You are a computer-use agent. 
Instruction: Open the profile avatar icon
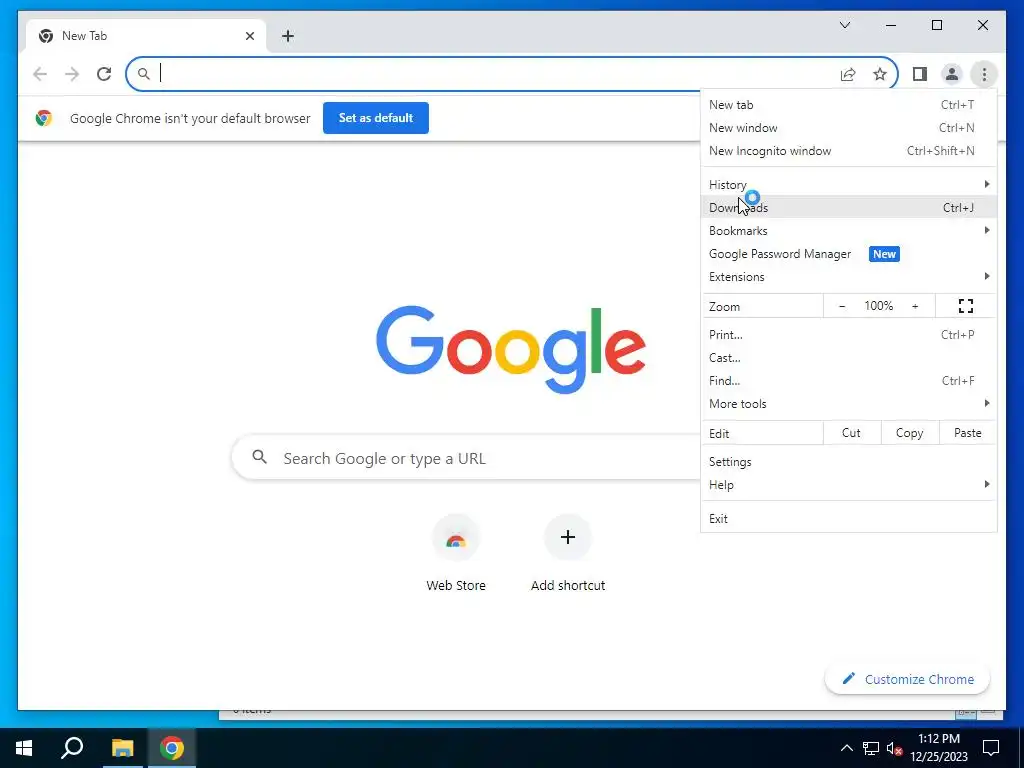tap(952, 74)
